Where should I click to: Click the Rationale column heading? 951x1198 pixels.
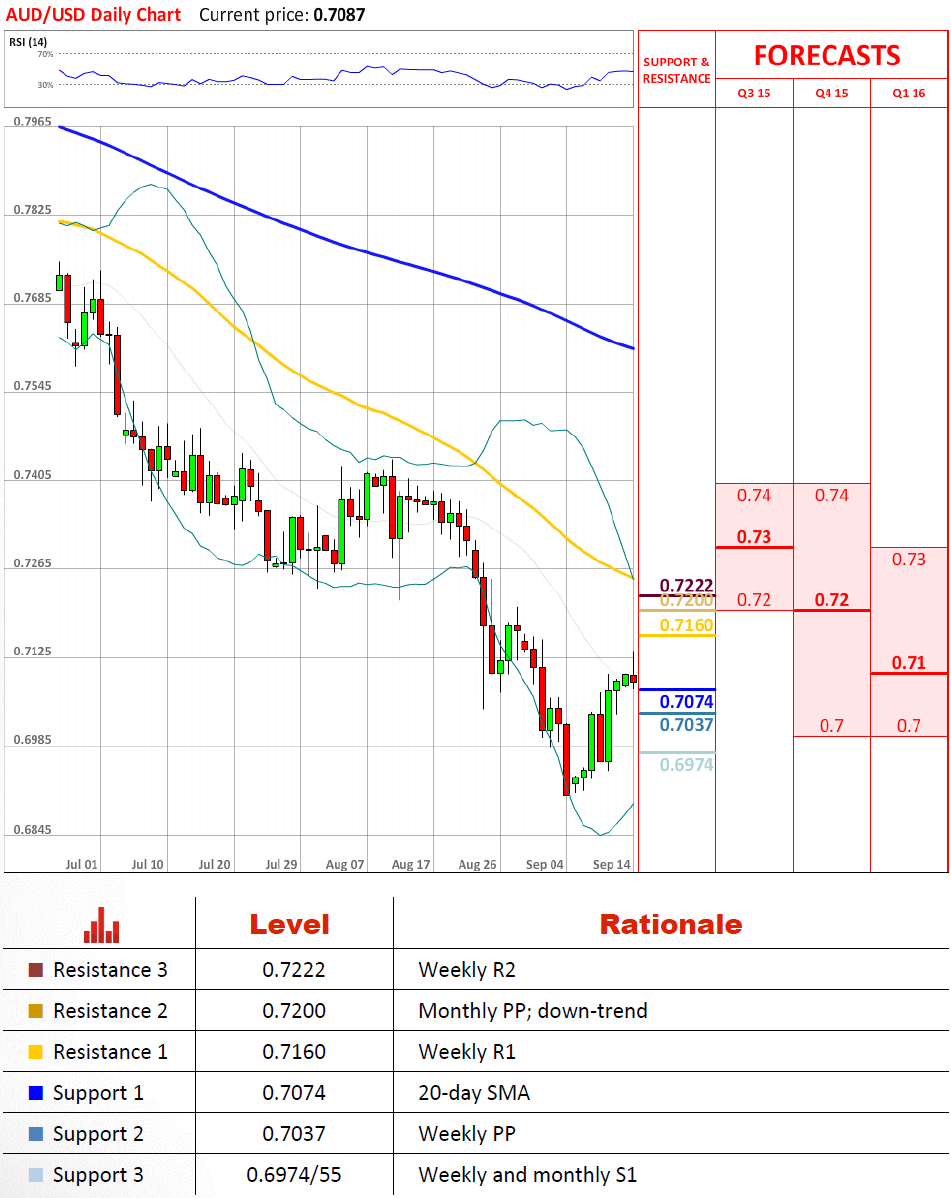pyautogui.click(x=671, y=924)
